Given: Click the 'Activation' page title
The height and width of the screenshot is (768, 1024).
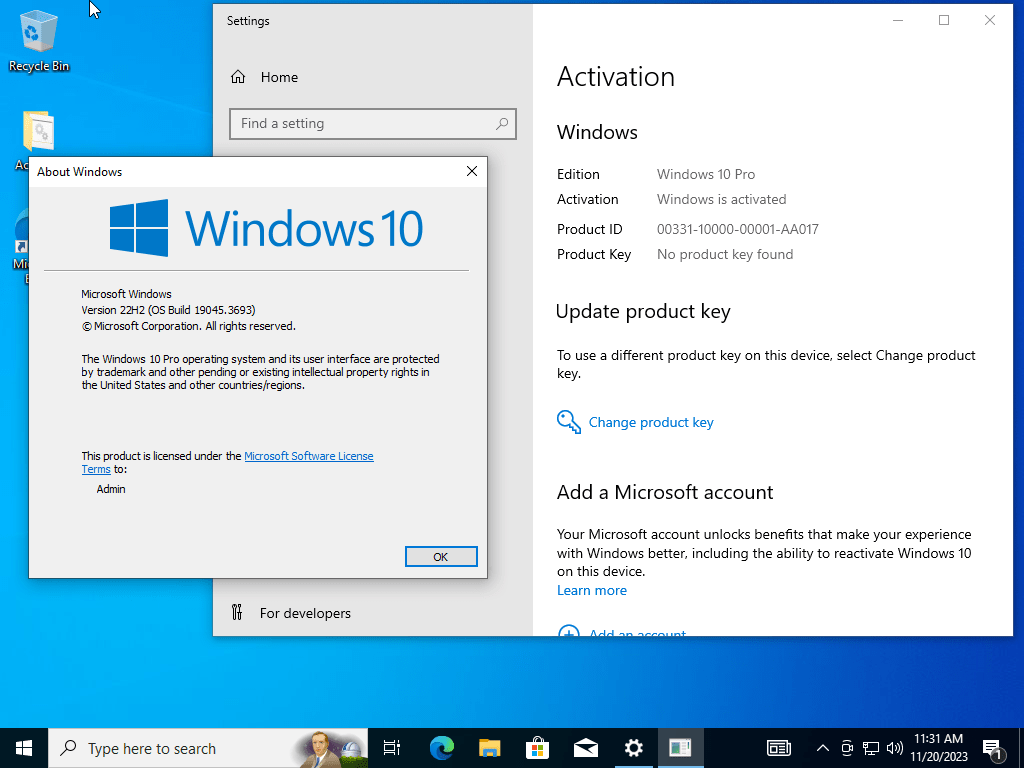Looking at the screenshot, I should coord(616,77).
